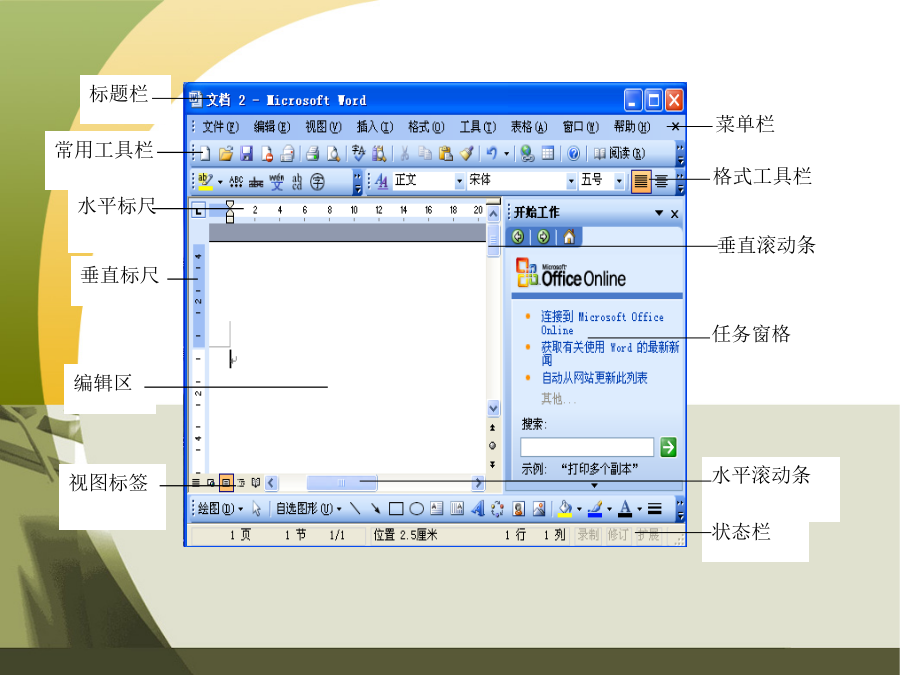Click the 其他... link in task pane
The height and width of the screenshot is (675, 900).
[x=558, y=398]
